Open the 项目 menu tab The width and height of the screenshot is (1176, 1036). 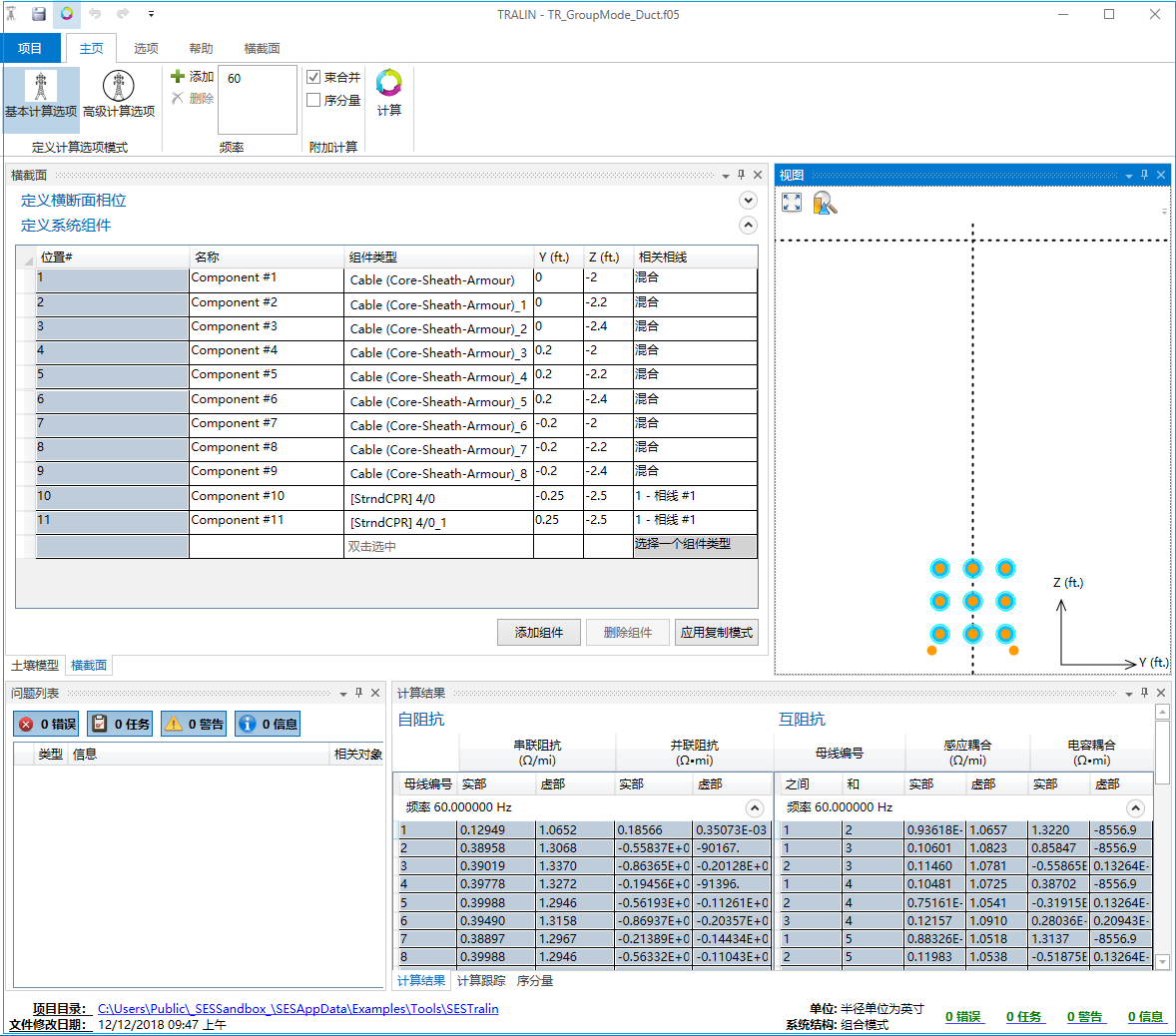30,48
